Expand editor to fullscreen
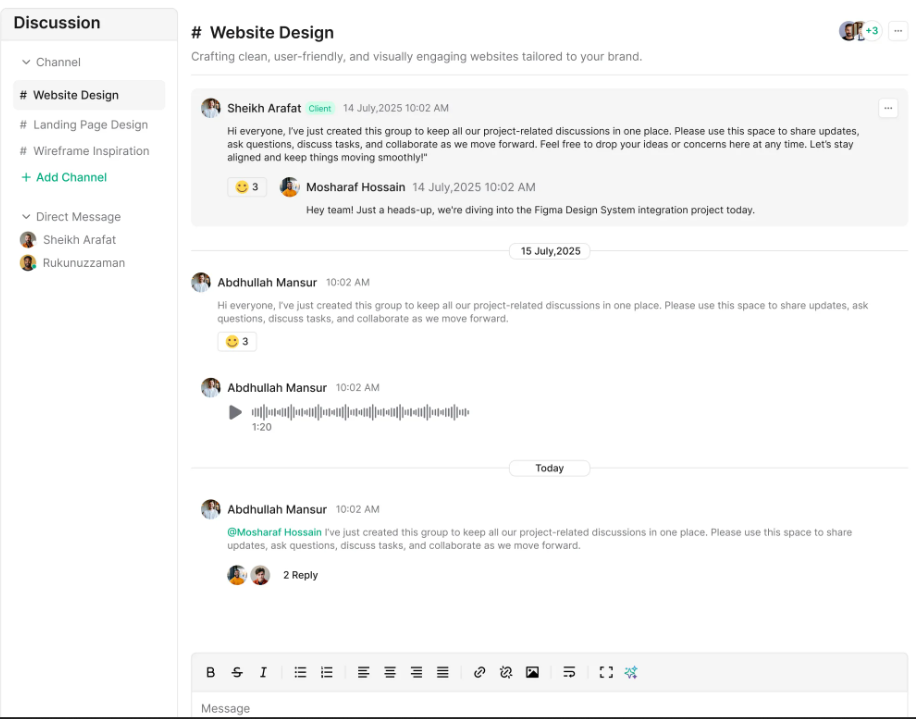 (x=605, y=673)
